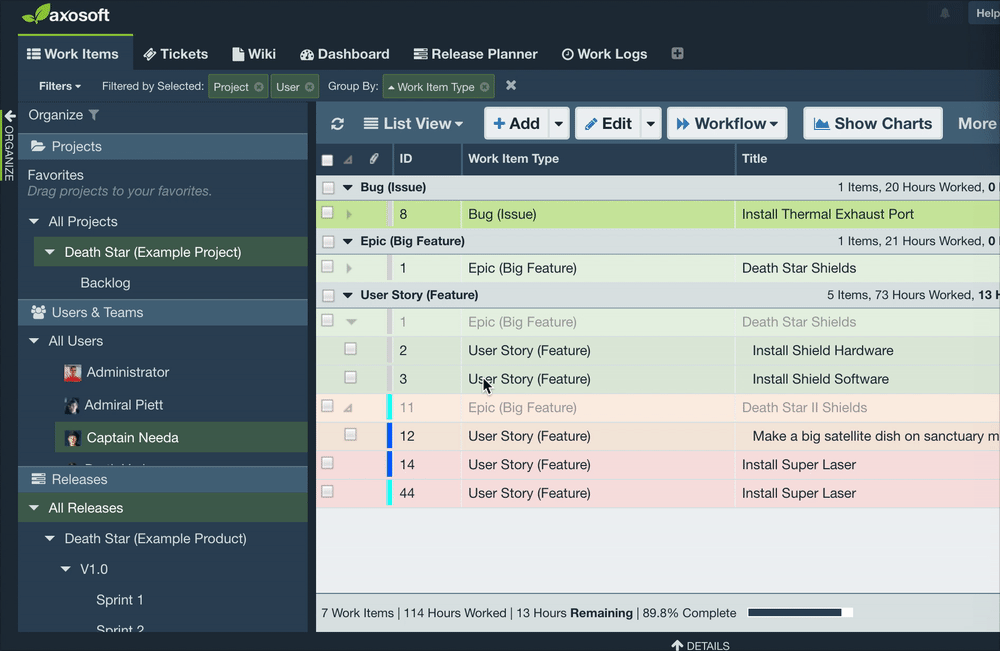
Task: Check the User Story (Feature) group checkbox
Action: (328, 295)
